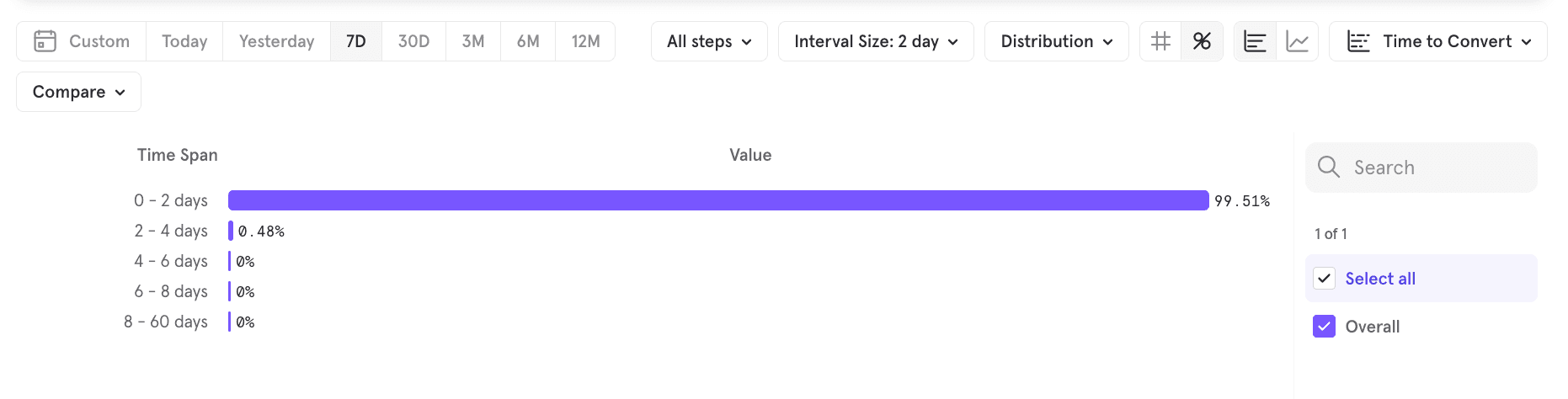The height and width of the screenshot is (399, 1568).
Task: Click the 0 - 2 days purple bar
Action: click(717, 200)
